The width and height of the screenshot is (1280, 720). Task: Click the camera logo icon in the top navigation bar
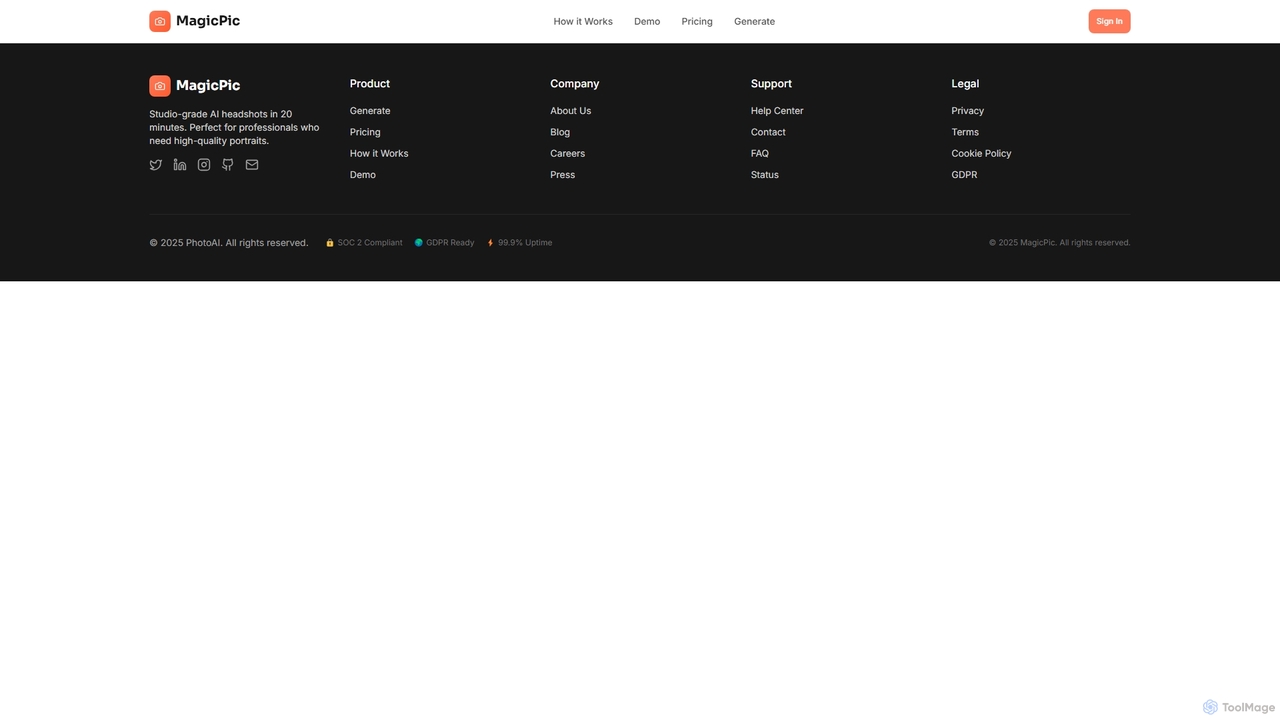[x=160, y=21]
